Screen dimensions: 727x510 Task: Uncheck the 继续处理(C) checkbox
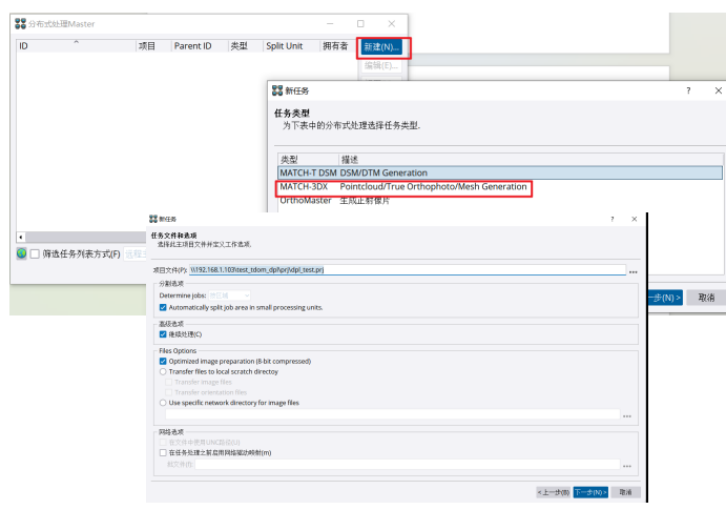tap(163, 334)
